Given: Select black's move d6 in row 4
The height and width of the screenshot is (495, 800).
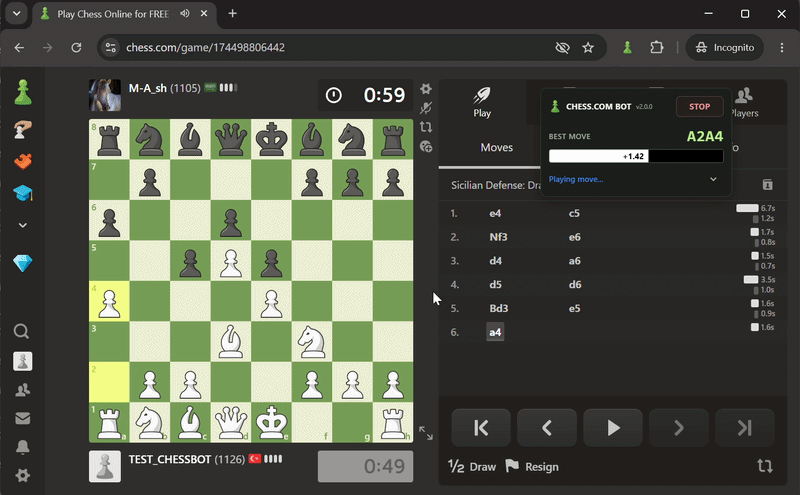Looking at the screenshot, I should point(575,285).
